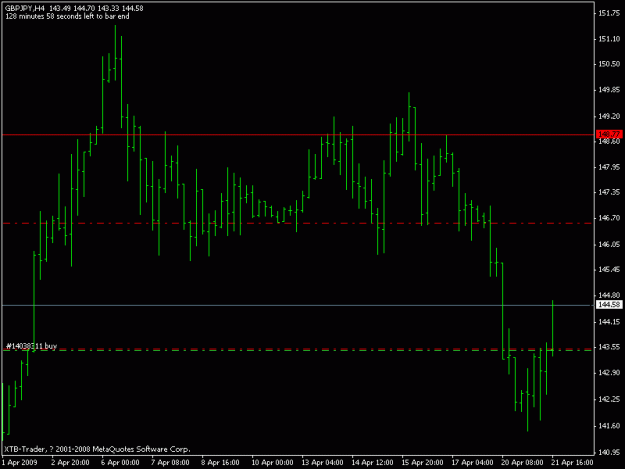This screenshot has height=469, width=625.
Task: Click the '1 Apr 2009' time axis label
Action: click(x=20, y=462)
